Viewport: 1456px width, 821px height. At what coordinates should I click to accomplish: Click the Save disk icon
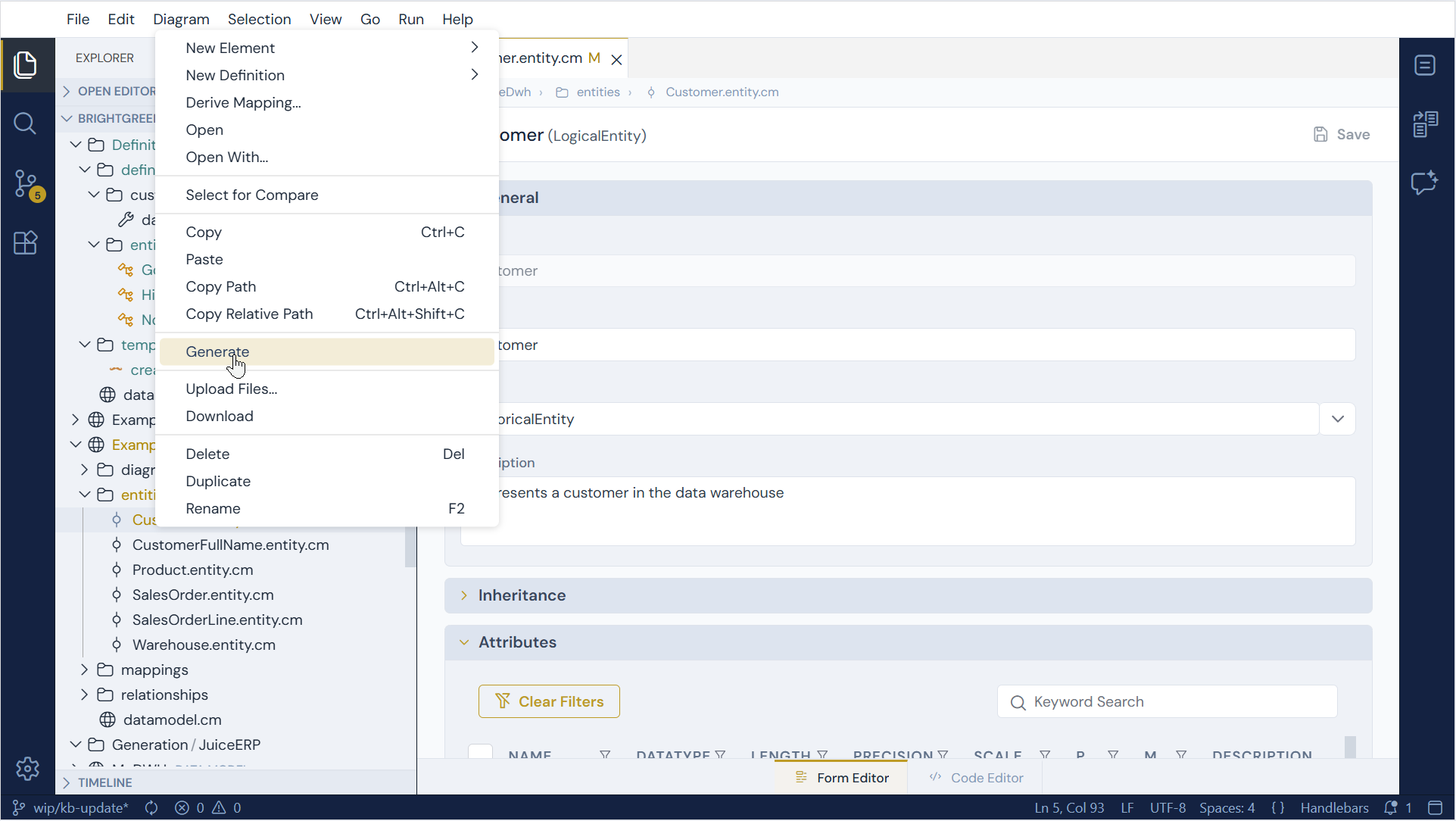(1320, 135)
